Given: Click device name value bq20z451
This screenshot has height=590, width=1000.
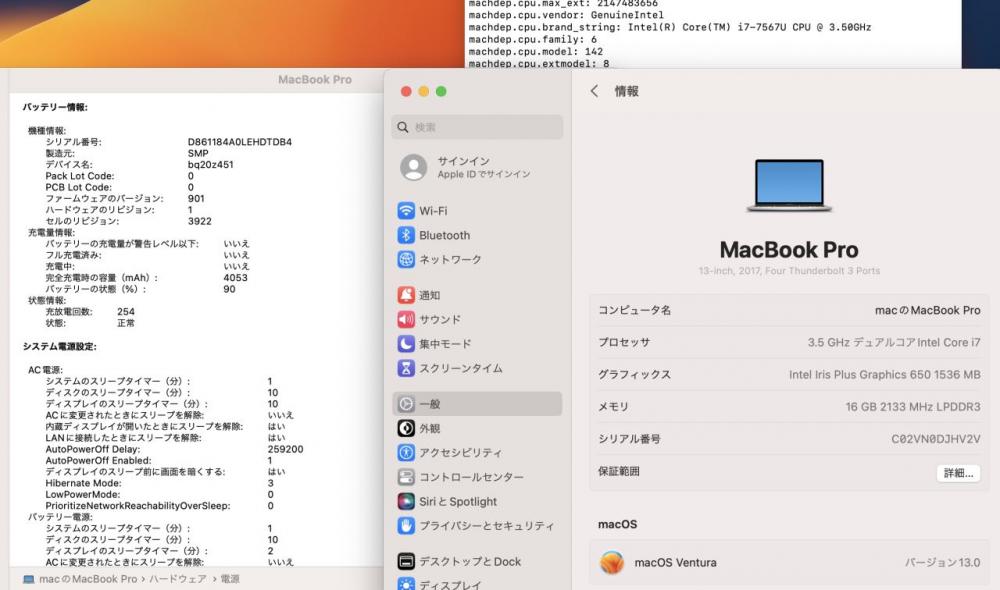Looking at the screenshot, I should click(x=210, y=165).
